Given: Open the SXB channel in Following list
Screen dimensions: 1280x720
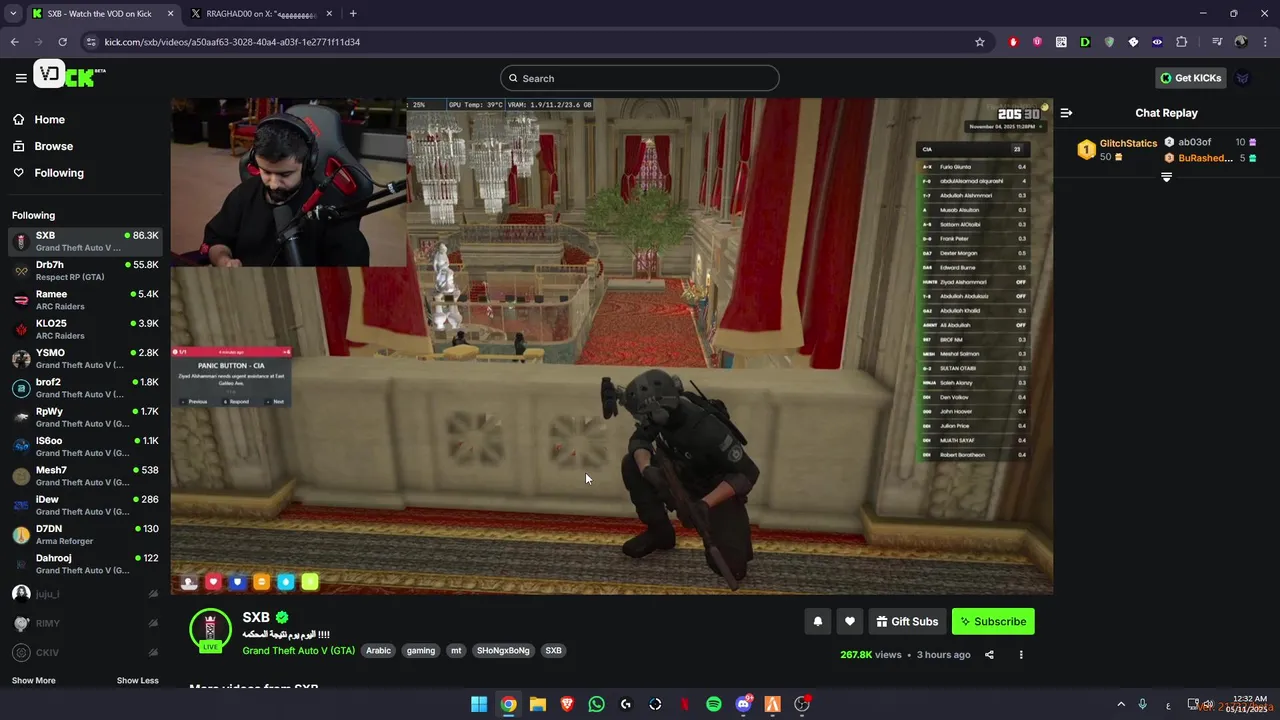Looking at the screenshot, I should pyautogui.click(x=85, y=241).
